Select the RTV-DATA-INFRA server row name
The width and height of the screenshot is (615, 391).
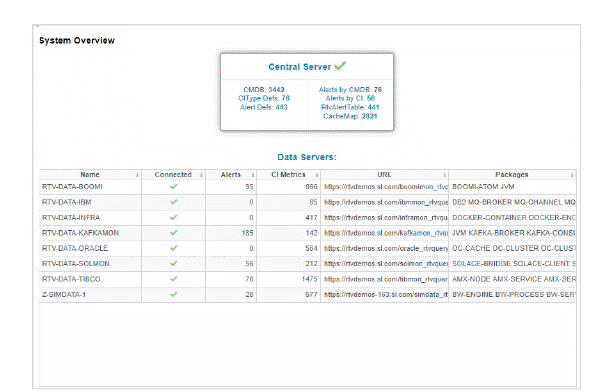tap(71, 217)
